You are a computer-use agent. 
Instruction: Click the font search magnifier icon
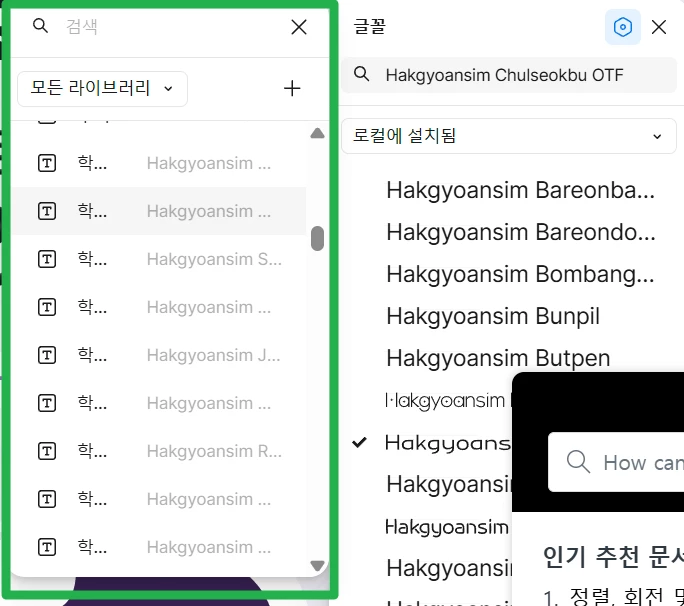[361, 74]
